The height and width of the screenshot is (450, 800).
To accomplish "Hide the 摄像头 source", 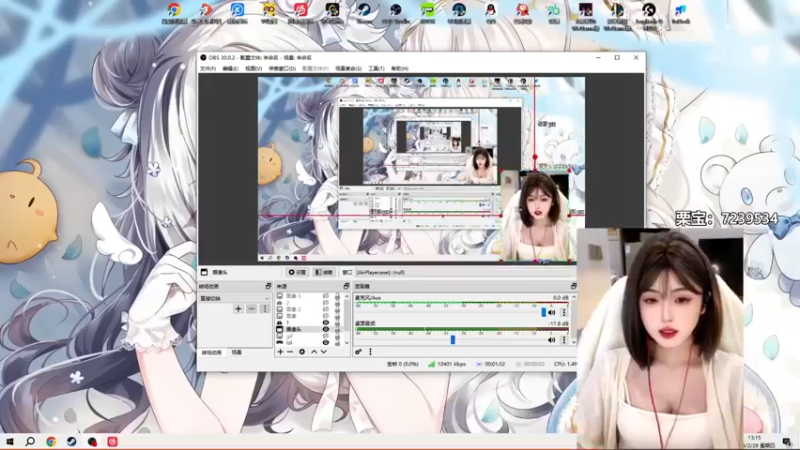I will click(326, 329).
